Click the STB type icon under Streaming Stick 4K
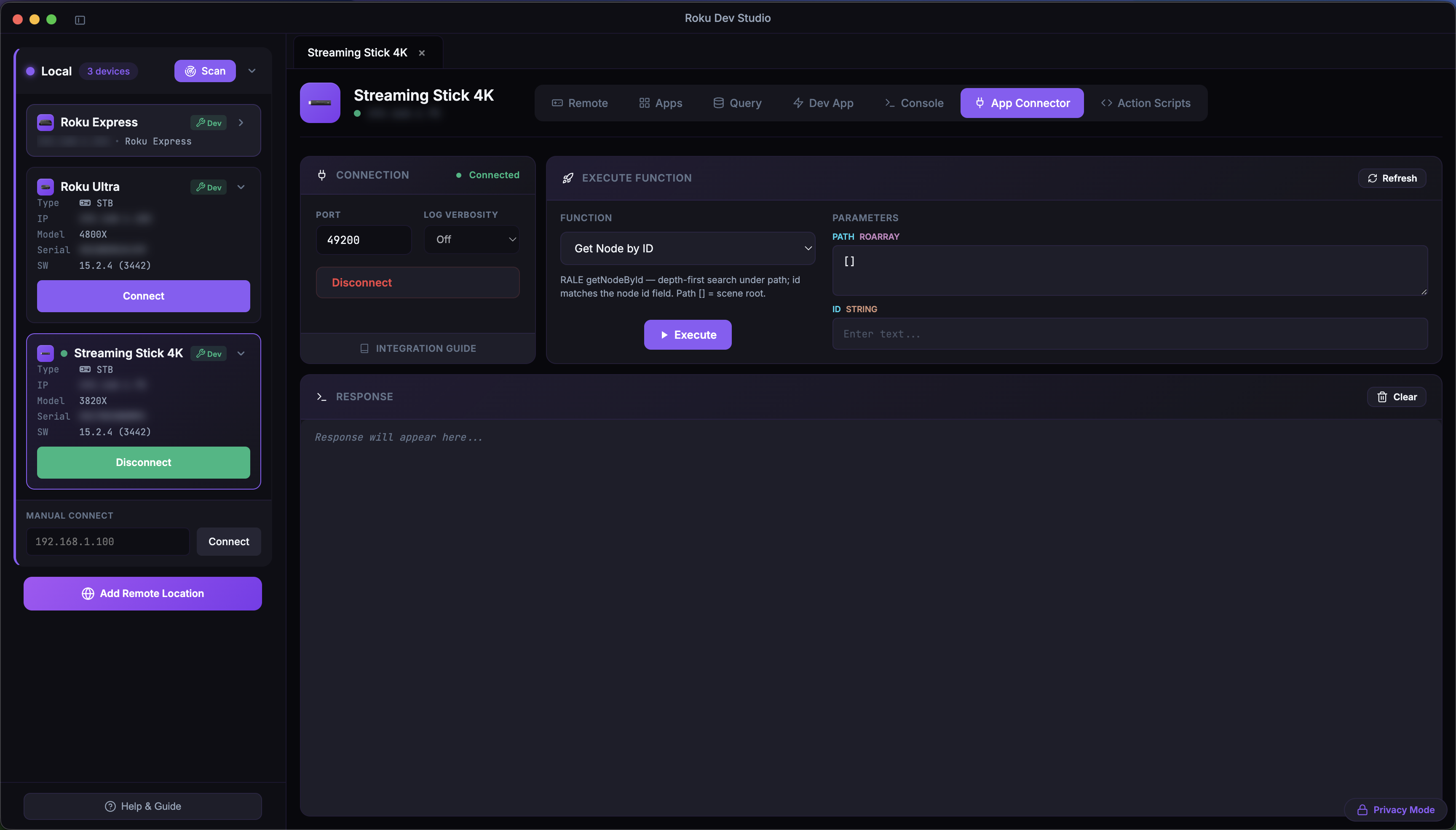The width and height of the screenshot is (1456, 830). [x=85, y=369]
